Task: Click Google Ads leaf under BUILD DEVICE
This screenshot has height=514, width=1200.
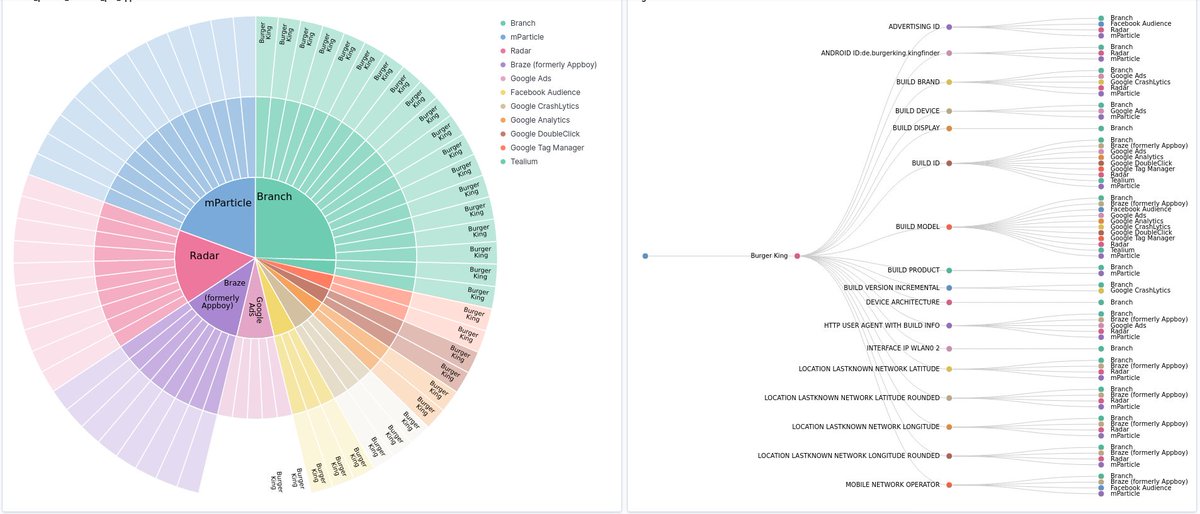Action: pyautogui.click(x=1101, y=111)
